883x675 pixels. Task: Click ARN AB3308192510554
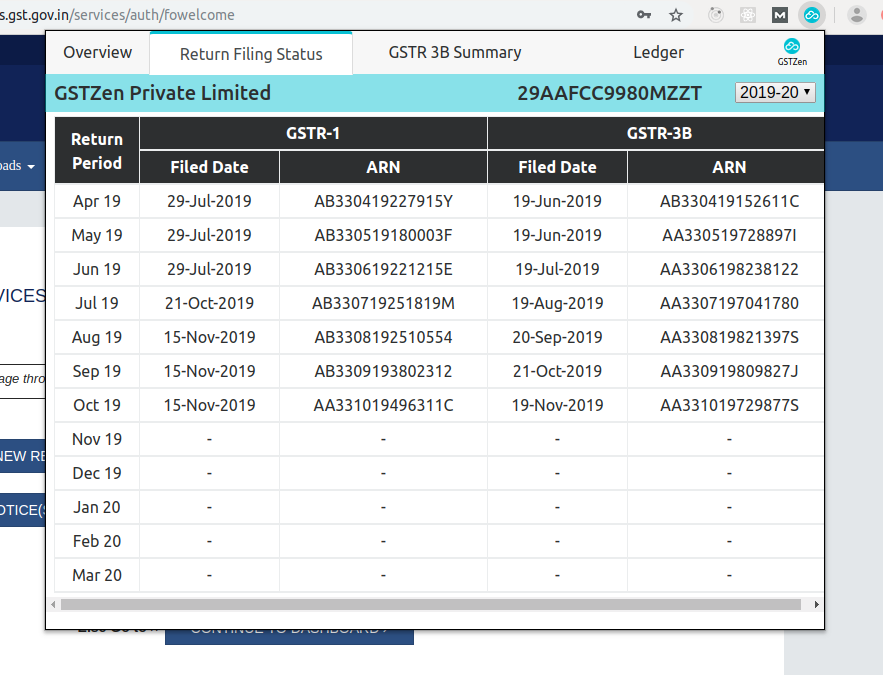[x=383, y=337]
